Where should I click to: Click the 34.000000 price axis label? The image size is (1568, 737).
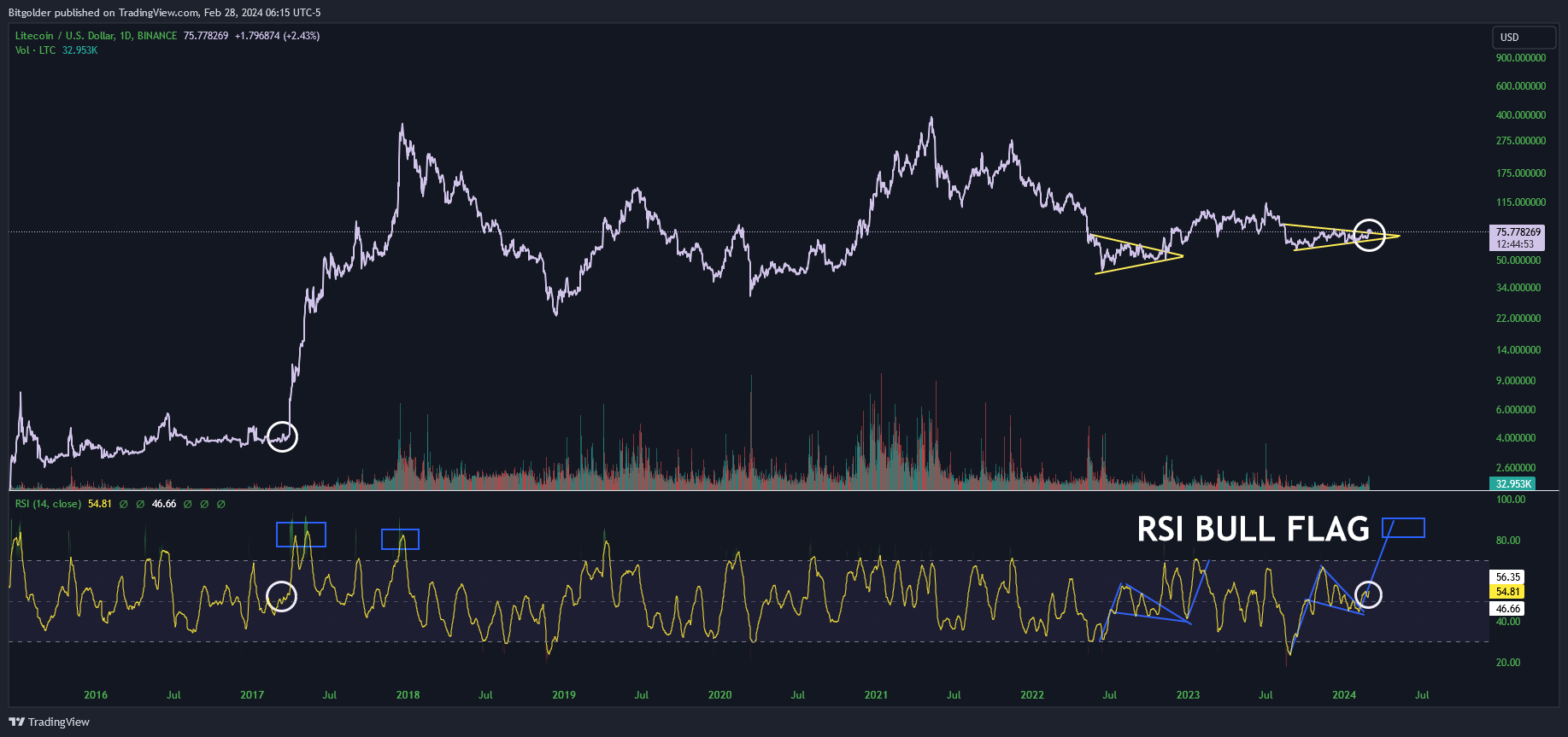click(x=1518, y=288)
